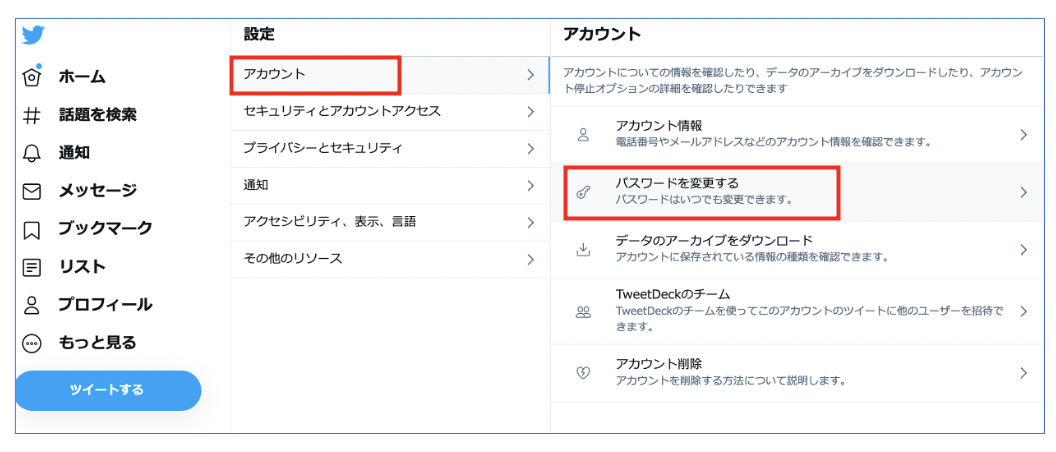Viewport: 1056px width, 452px height.
Task: Click chevron on パスワードを変更する row
Action: coord(1024,192)
